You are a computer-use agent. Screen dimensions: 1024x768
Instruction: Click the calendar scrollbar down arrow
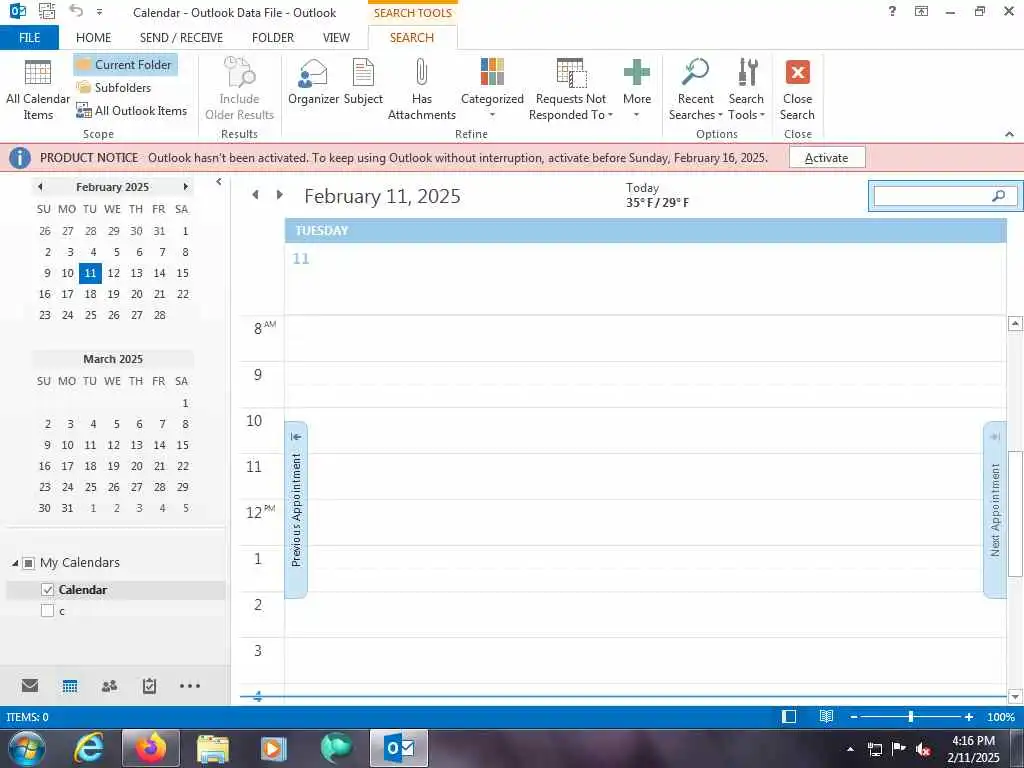pyautogui.click(x=1015, y=697)
